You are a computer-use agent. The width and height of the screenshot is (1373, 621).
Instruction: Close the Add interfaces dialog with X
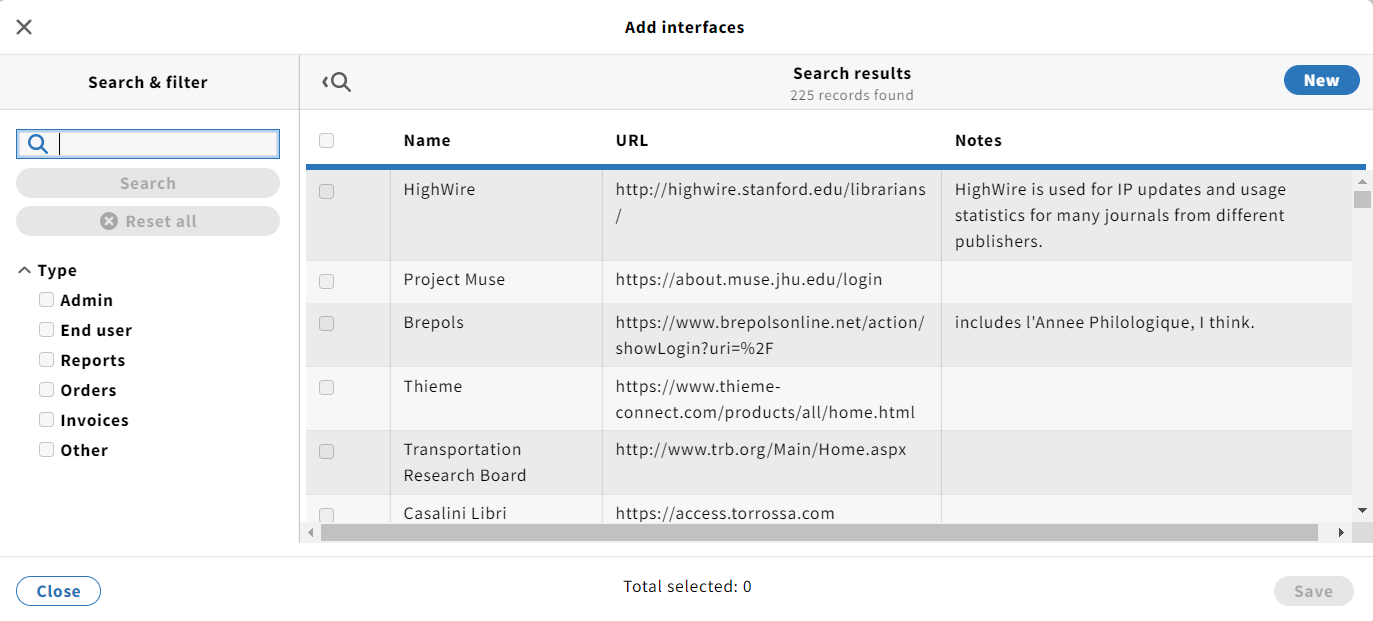click(24, 27)
